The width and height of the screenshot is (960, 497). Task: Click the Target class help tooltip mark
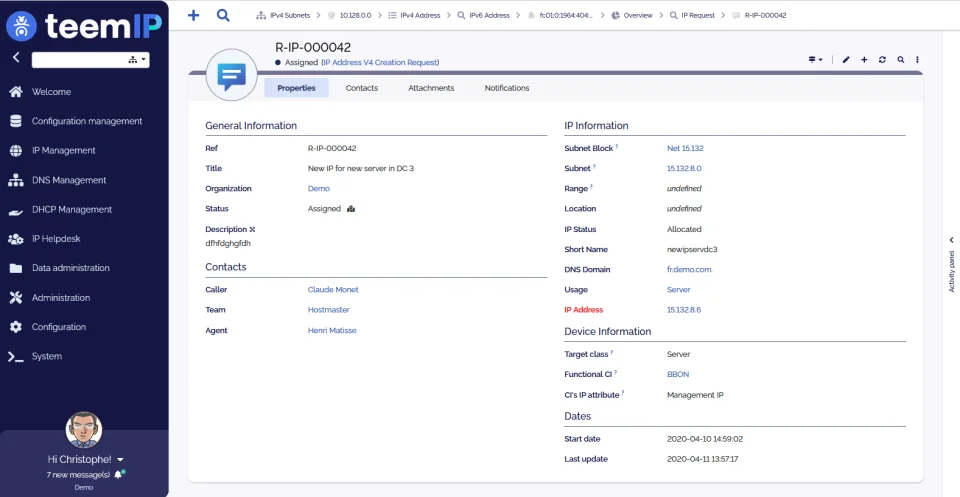(612, 353)
